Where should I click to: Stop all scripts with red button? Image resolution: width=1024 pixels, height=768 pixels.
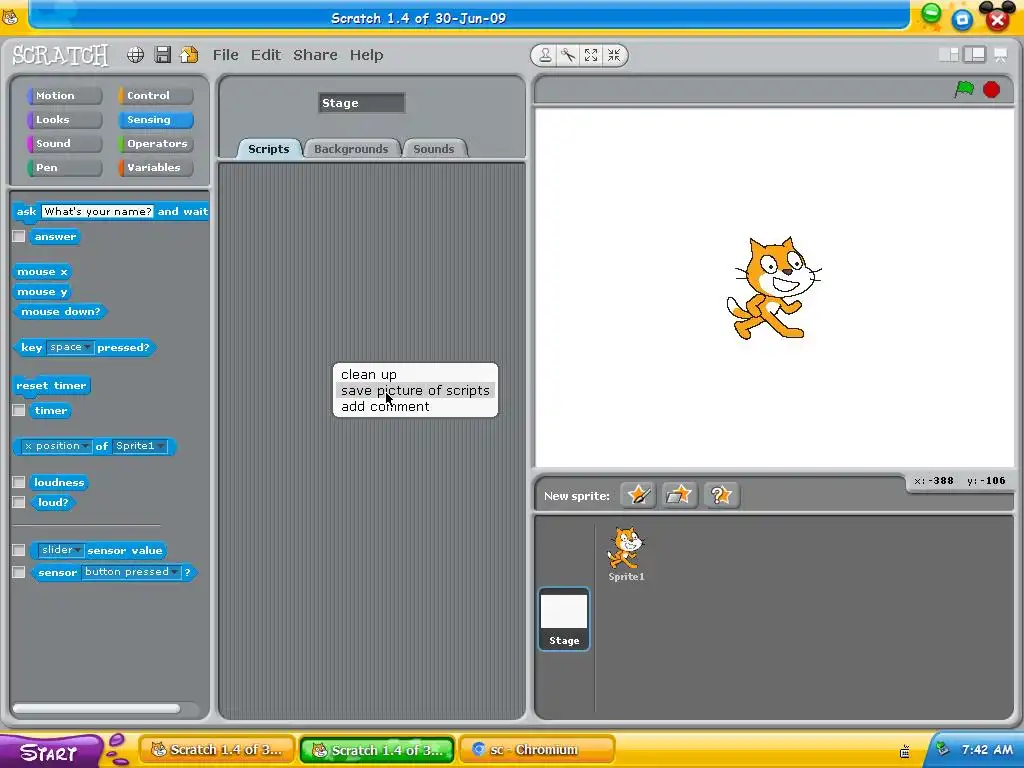[991, 89]
